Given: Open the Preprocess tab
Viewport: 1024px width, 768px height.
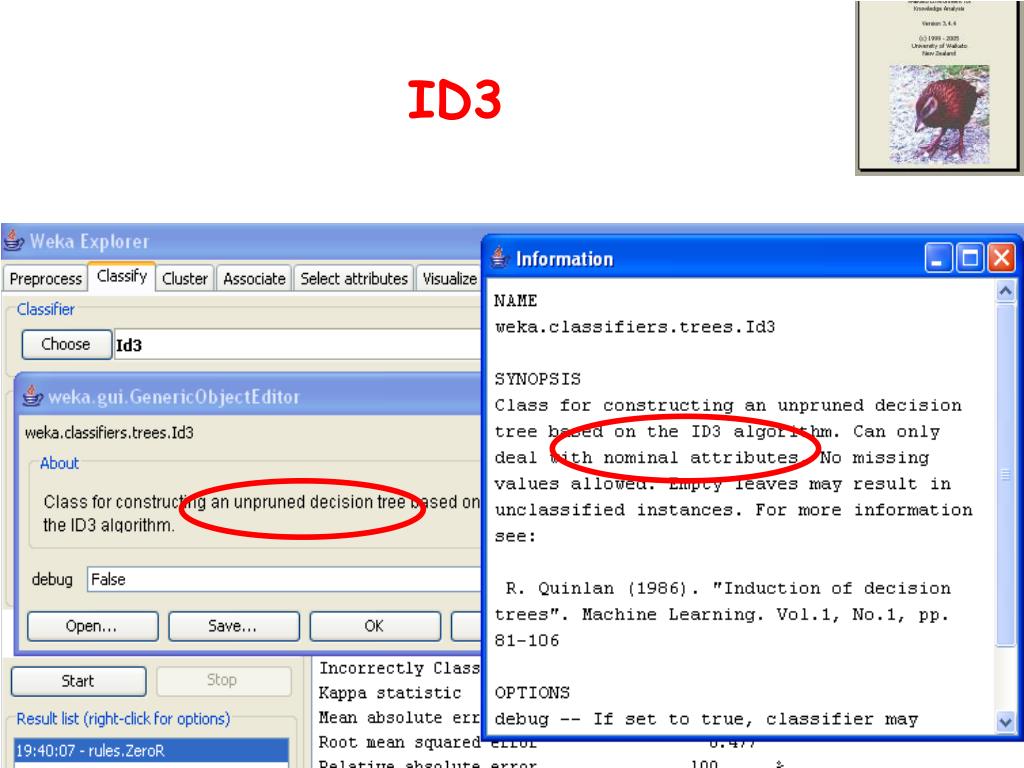Looking at the screenshot, I should tap(45, 279).
